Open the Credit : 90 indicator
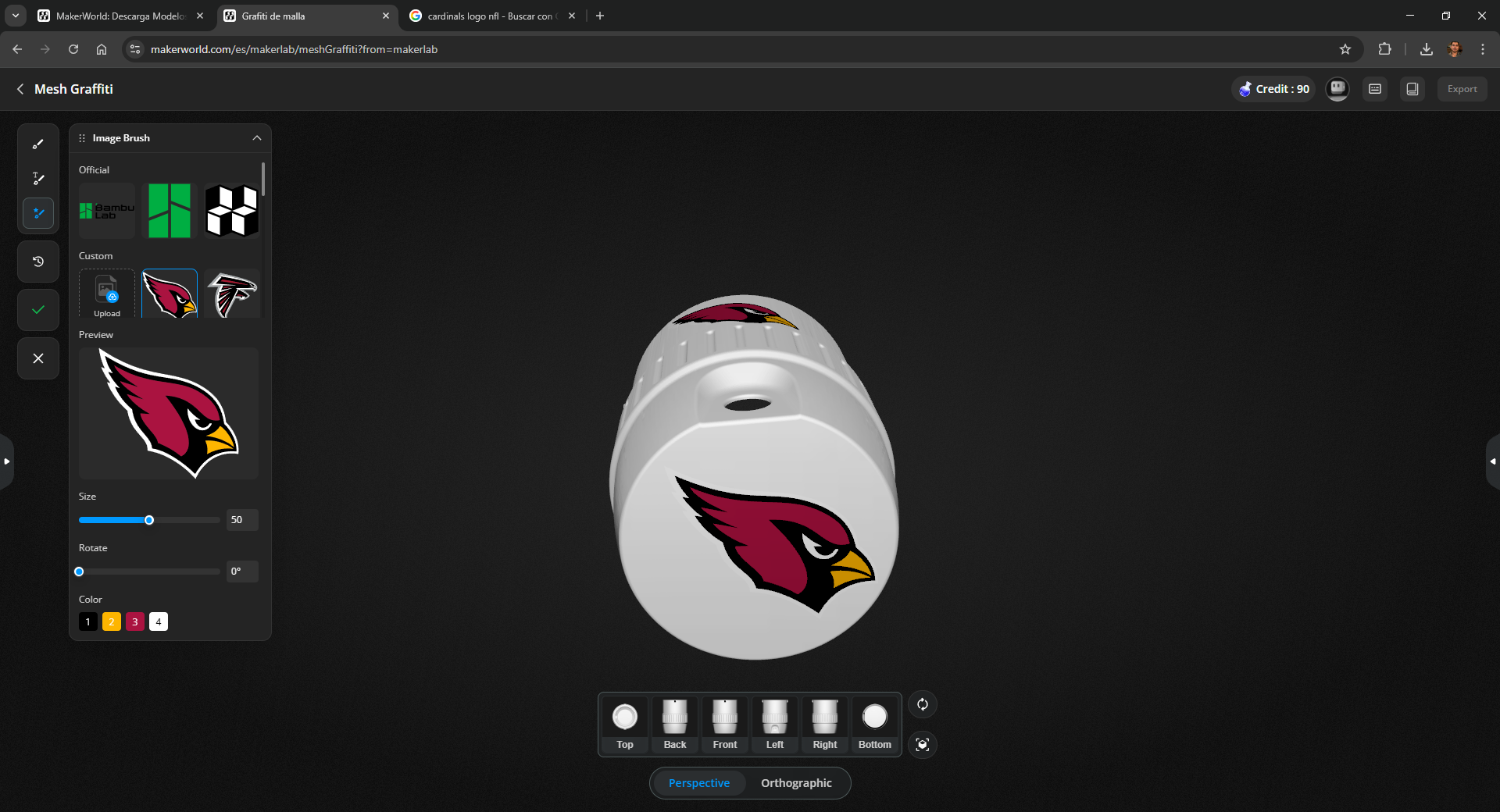This screenshot has height=812, width=1500. tap(1274, 89)
